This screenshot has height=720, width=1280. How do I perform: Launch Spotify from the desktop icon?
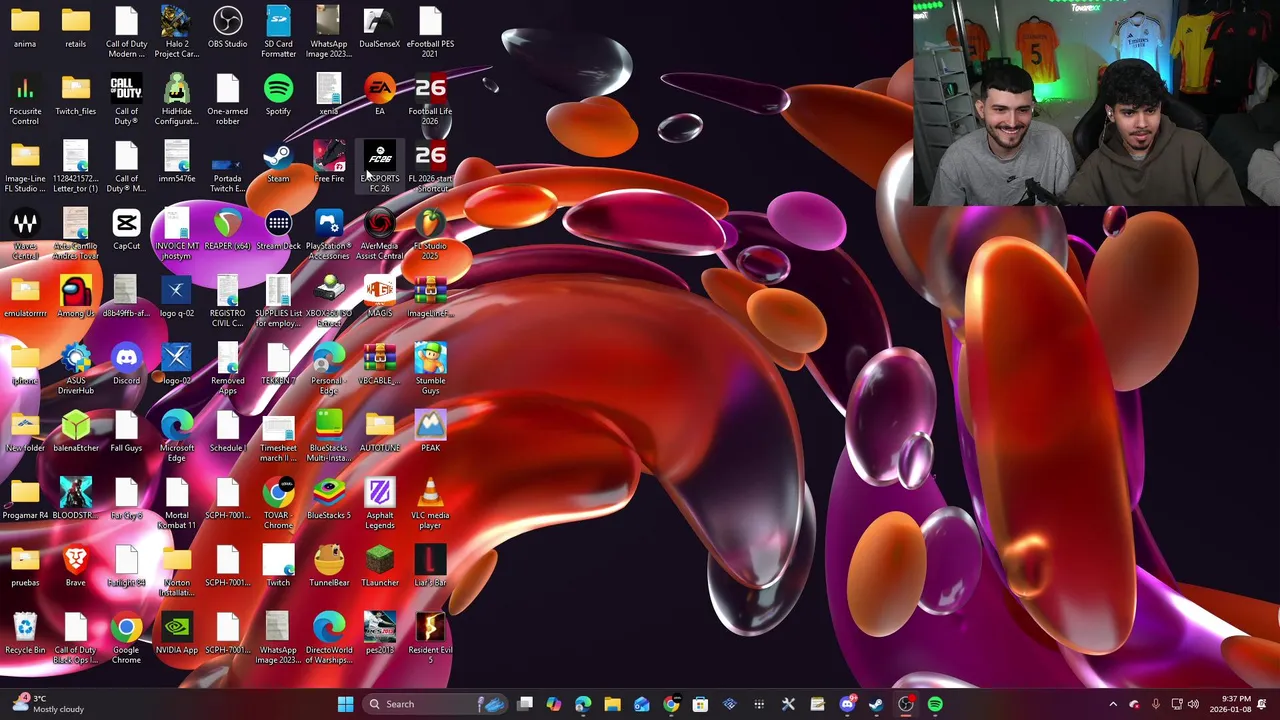[278, 96]
